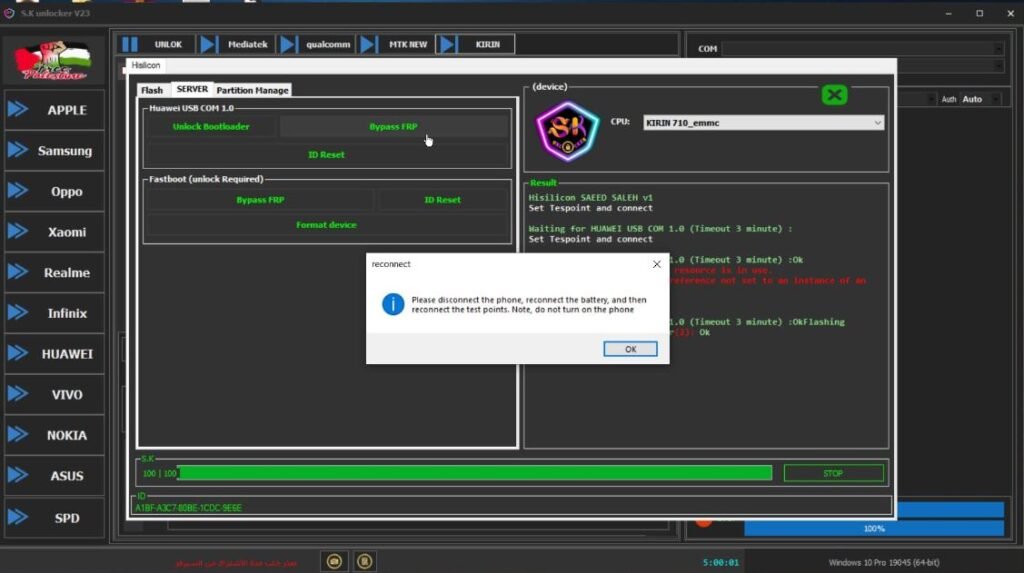Click the blue 100% progress bar
The width and height of the screenshot is (1024, 573).
coord(874,529)
